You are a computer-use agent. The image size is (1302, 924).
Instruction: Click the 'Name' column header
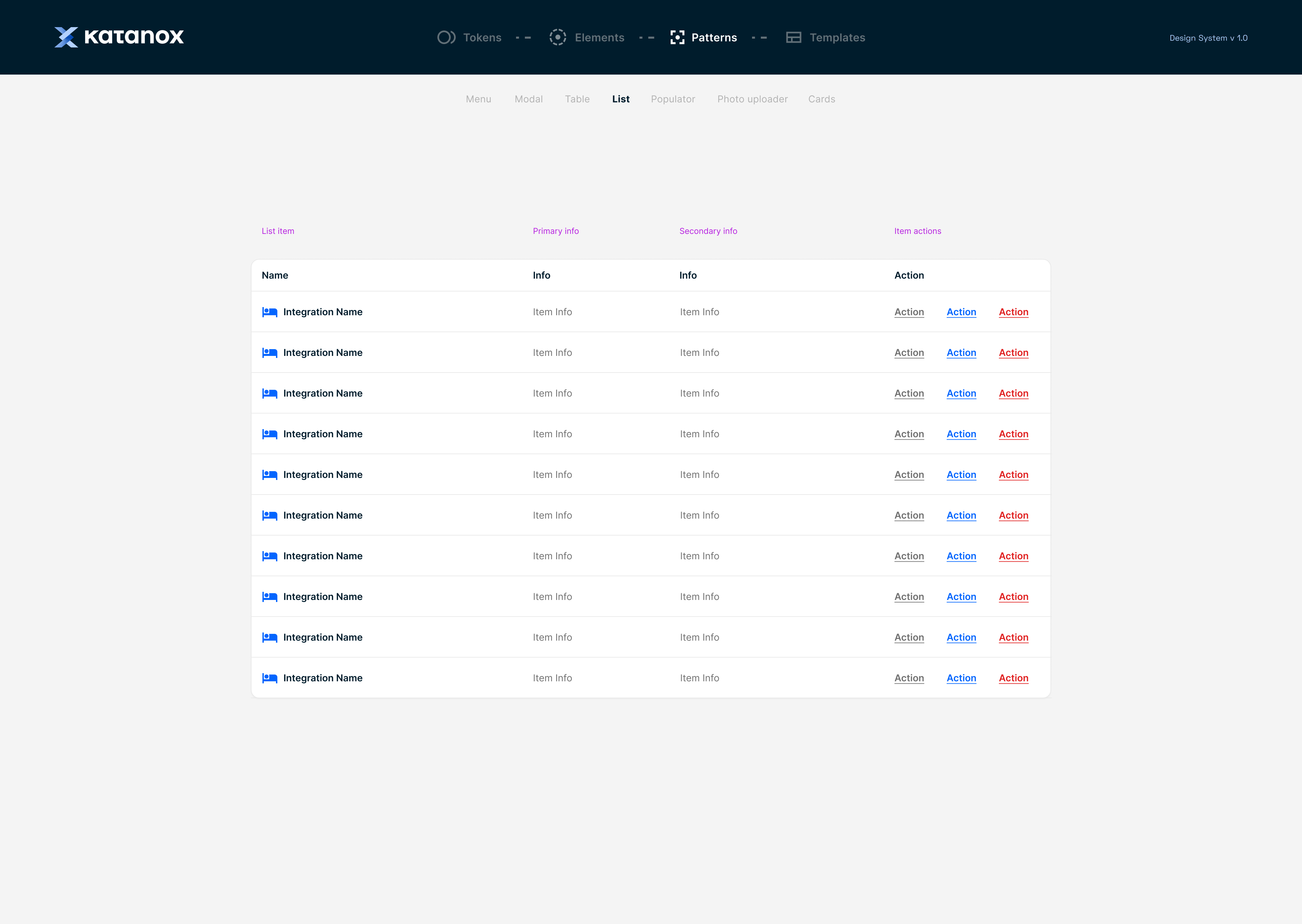tap(275, 275)
